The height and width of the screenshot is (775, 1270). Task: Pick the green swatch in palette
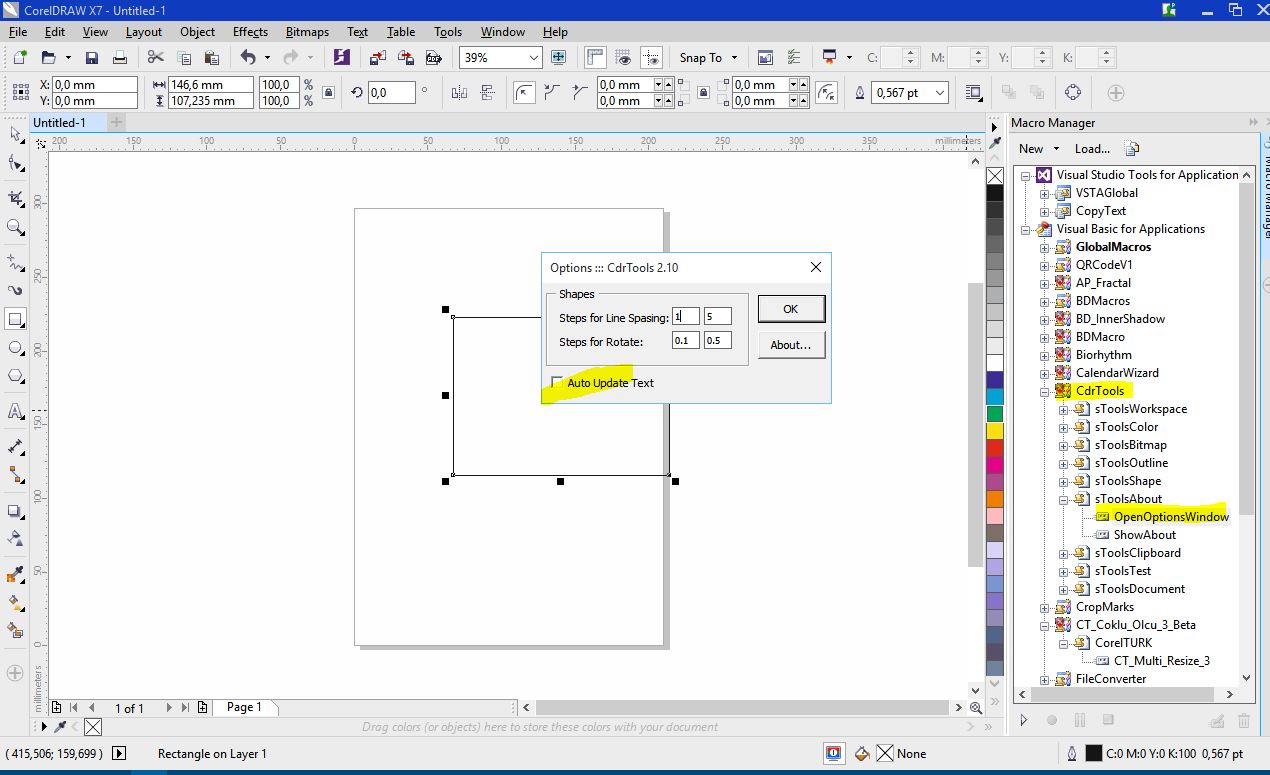995,414
